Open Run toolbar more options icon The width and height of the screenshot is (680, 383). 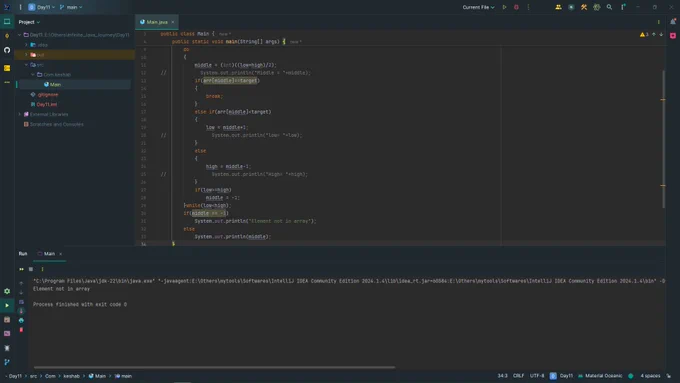(x=42, y=269)
